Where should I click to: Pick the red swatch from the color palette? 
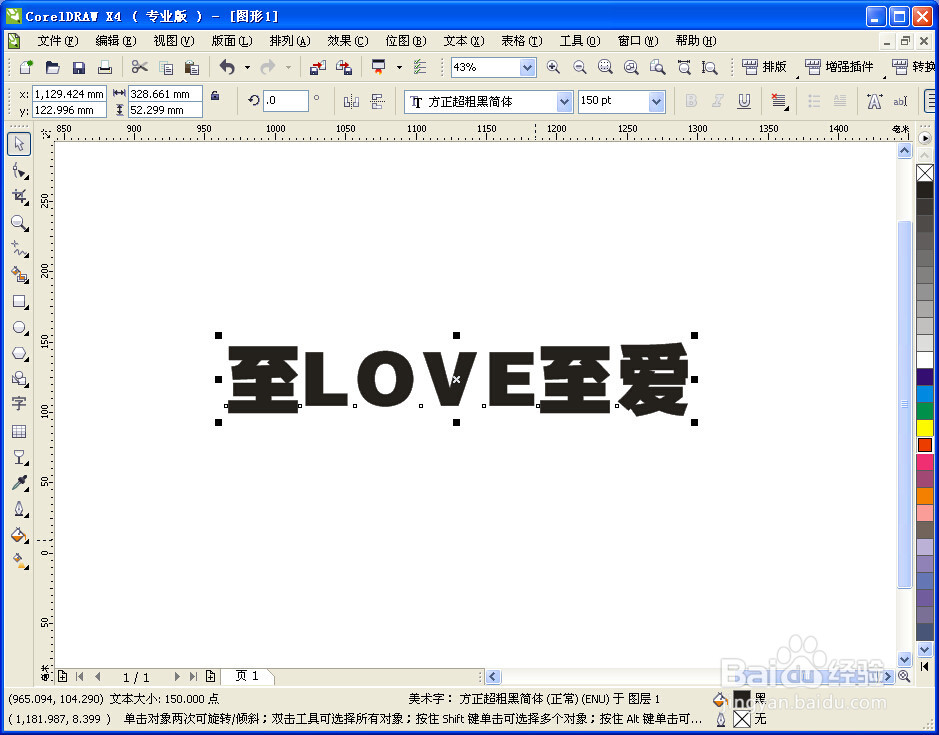925,444
